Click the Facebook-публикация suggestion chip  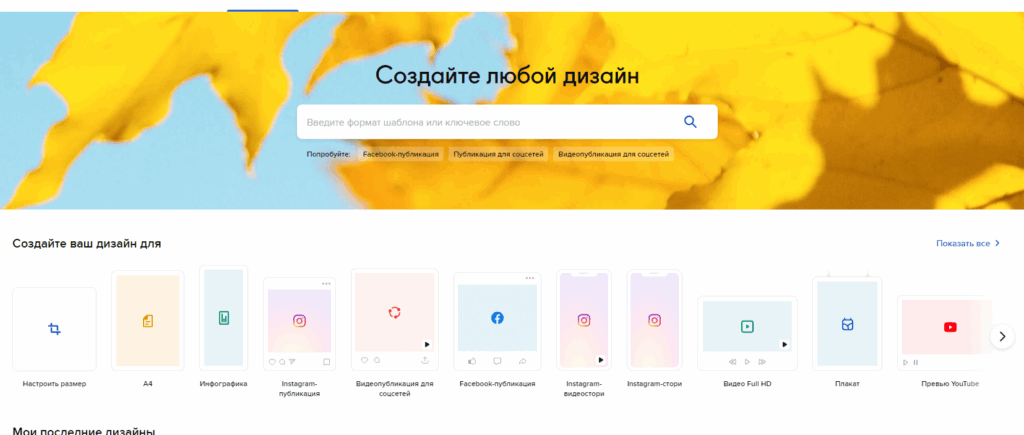(402, 154)
